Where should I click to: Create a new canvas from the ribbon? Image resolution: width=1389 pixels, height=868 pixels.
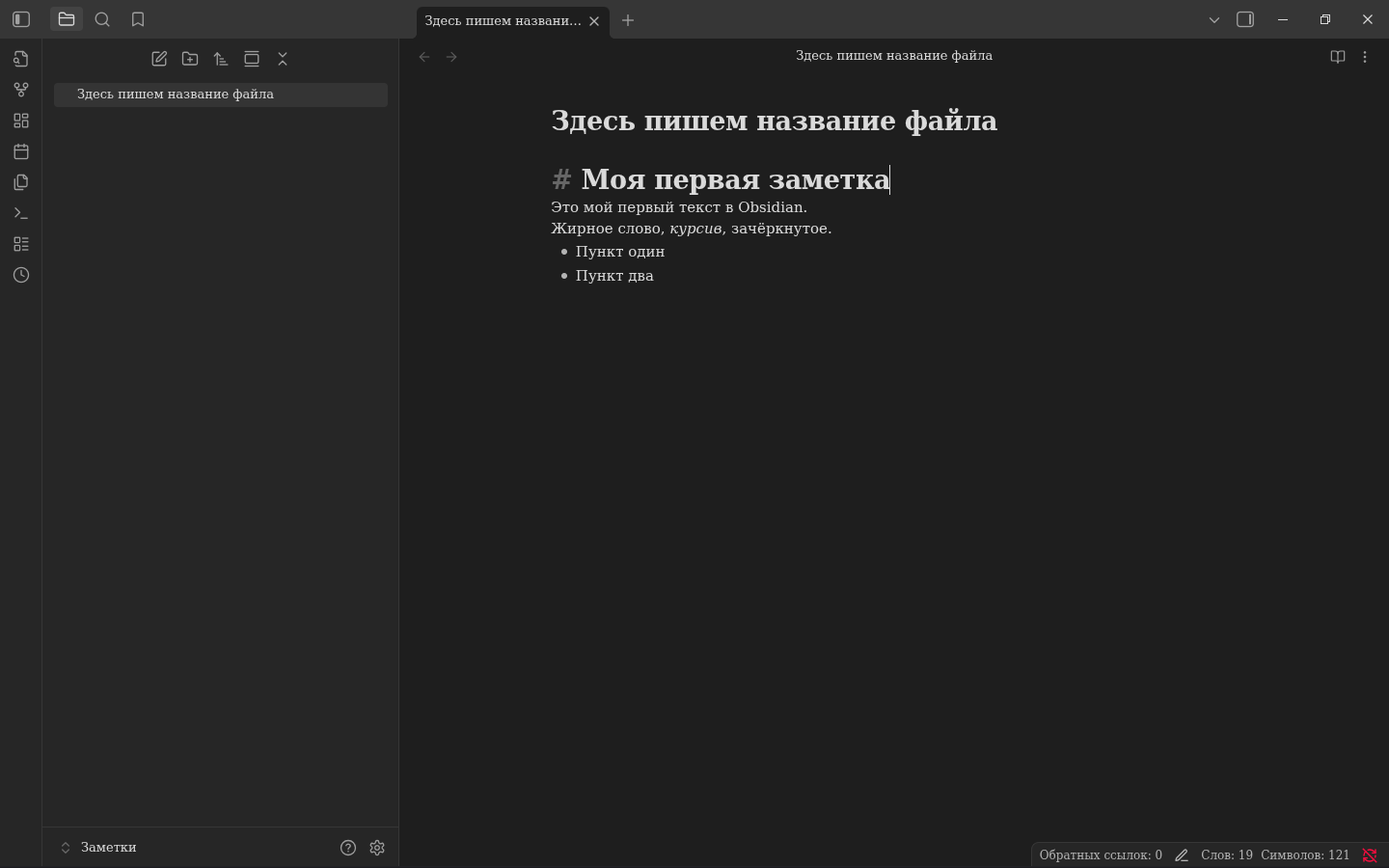point(21,121)
